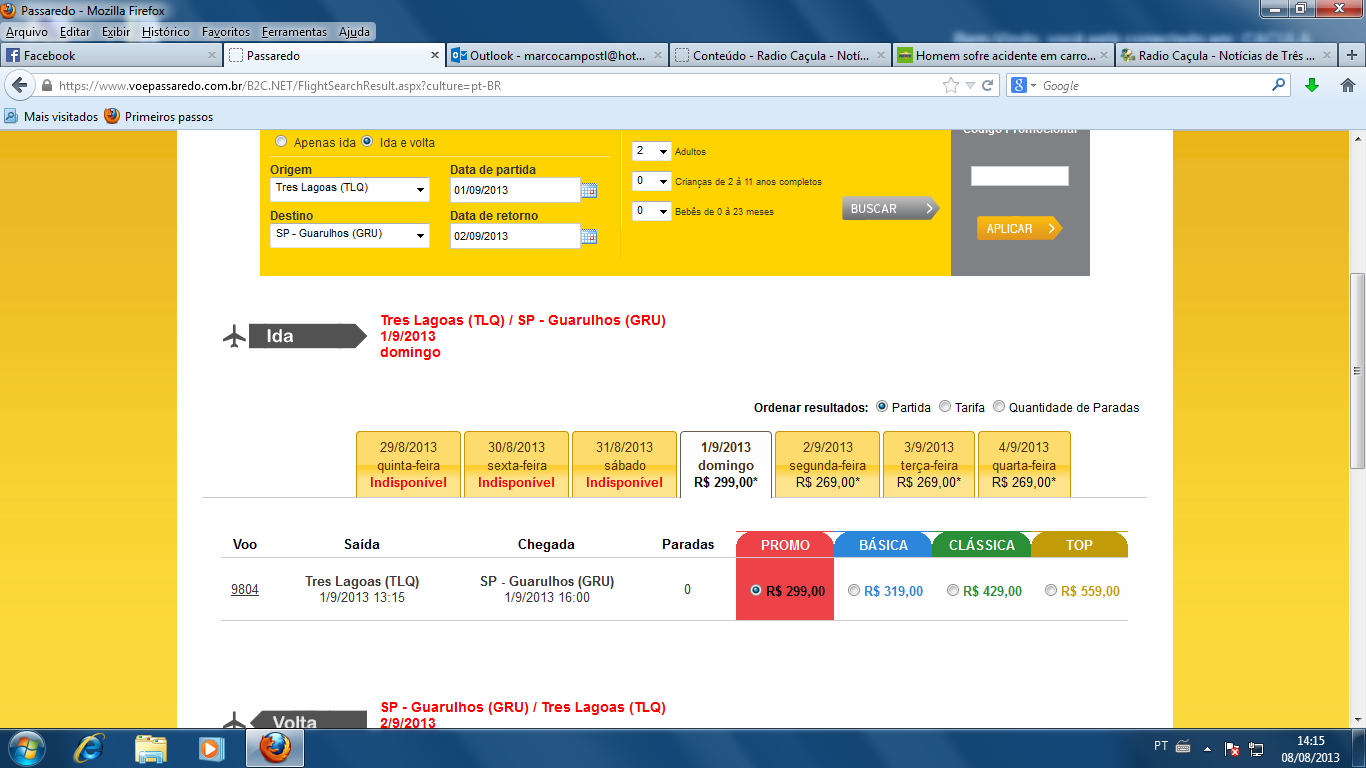Screen dimensions: 1366x768
Task: Click the Mais visitados bookmark icon
Action: tap(11, 117)
